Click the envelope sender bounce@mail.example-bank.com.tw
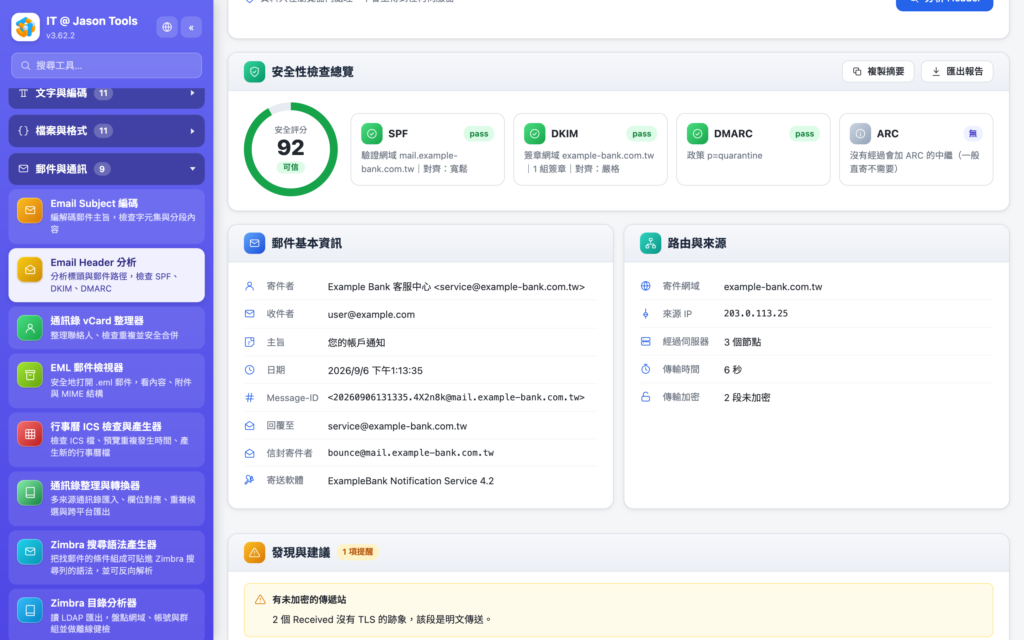This screenshot has height=640, width=1024. pyautogui.click(x=411, y=453)
